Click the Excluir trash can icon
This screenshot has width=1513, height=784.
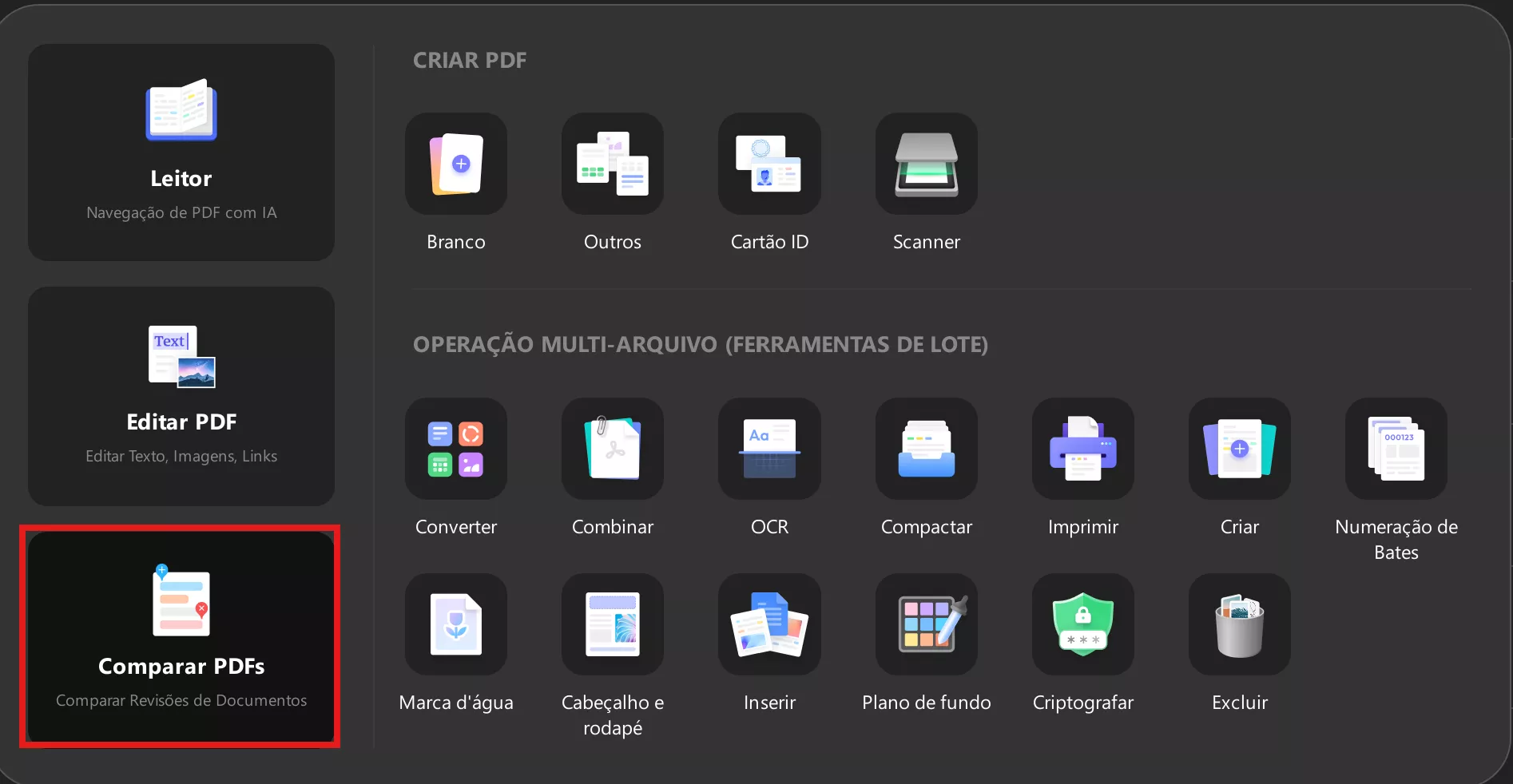1240,624
